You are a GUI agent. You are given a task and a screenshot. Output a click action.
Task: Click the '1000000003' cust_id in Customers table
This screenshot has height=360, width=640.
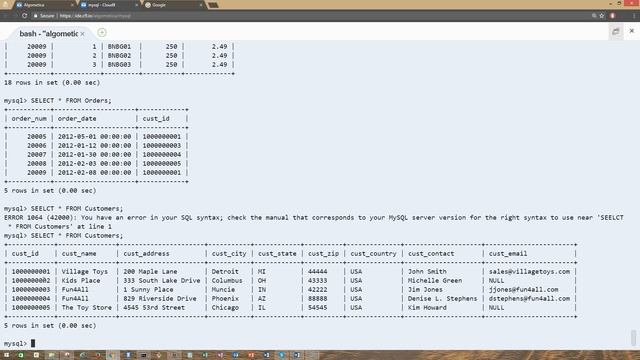(x=31, y=289)
